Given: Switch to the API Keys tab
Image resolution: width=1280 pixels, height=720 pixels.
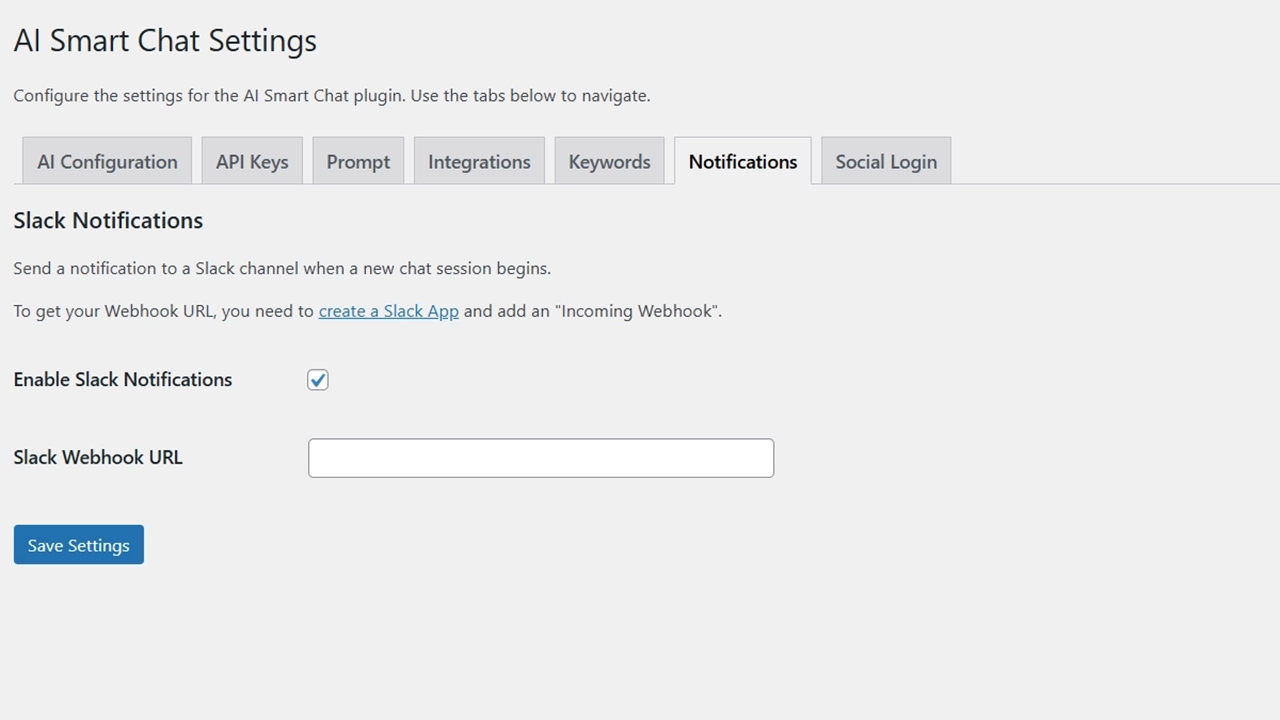Looking at the screenshot, I should click(x=252, y=162).
